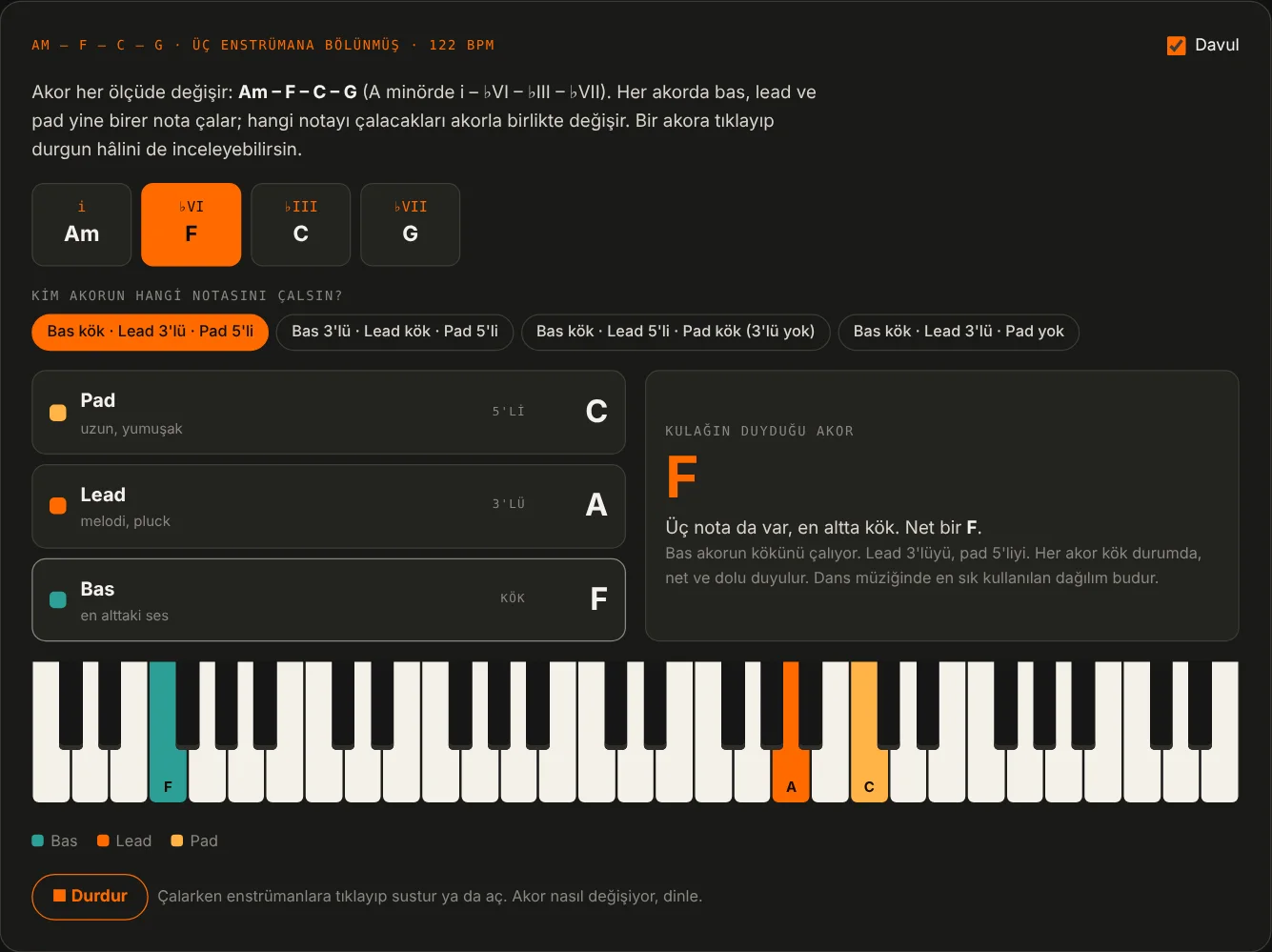Click the note C in Pad row
Image resolution: width=1272 pixels, height=952 pixels.
596,412
